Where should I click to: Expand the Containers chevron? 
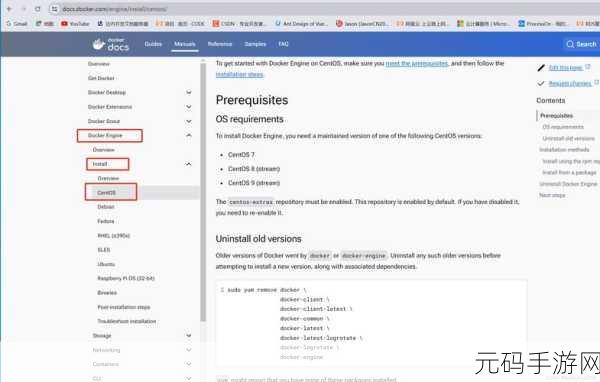189,364
